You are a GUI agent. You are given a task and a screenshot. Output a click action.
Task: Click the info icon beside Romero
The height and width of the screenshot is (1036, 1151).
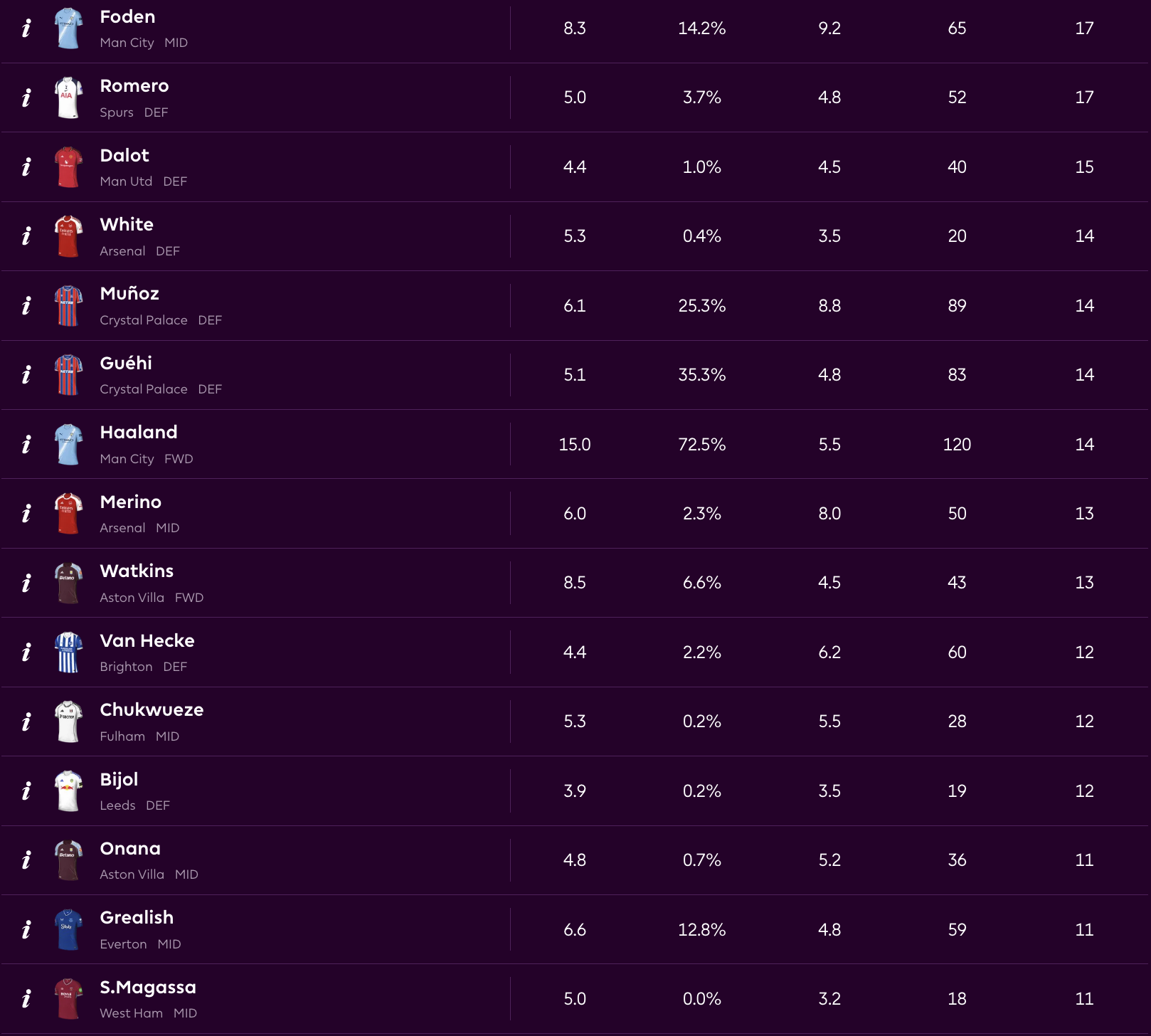[x=26, y=97]
